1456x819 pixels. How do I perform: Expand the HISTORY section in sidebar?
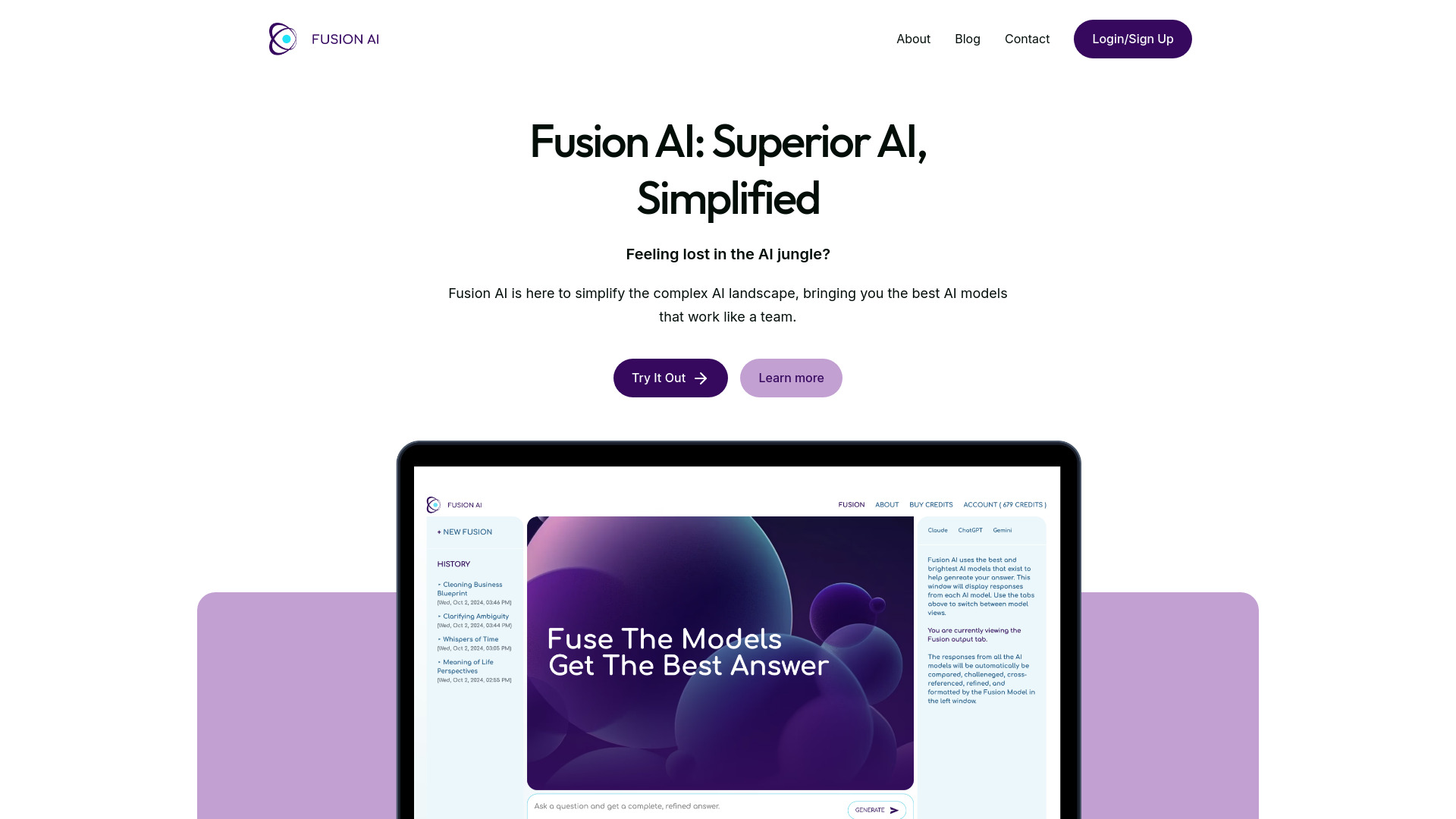453,563
